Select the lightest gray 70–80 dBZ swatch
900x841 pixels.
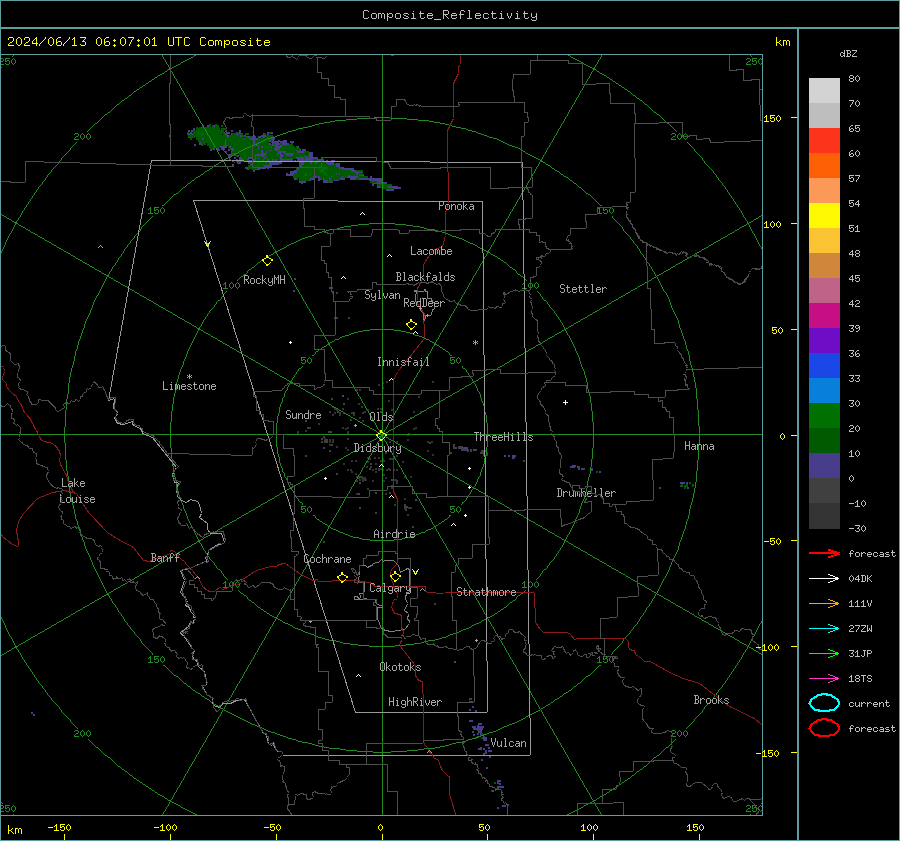coord(824,90)
